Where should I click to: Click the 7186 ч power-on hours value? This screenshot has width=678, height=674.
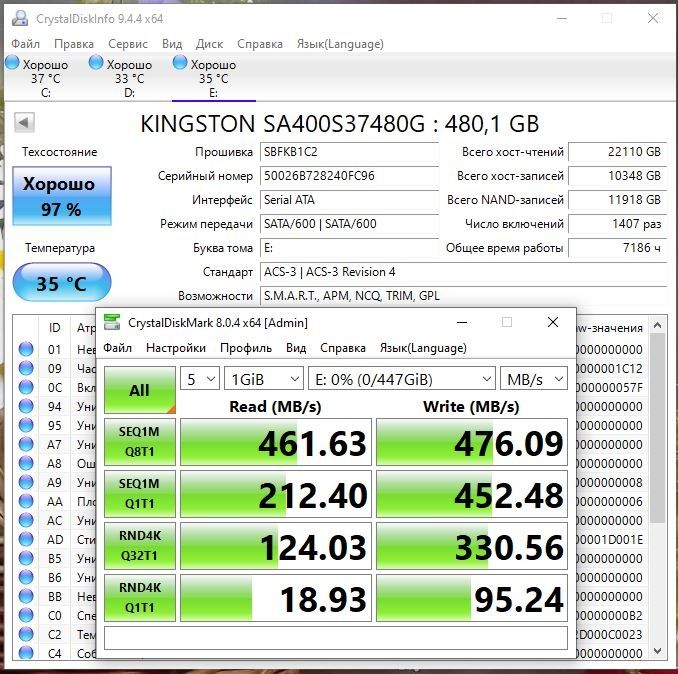[617, 248]
